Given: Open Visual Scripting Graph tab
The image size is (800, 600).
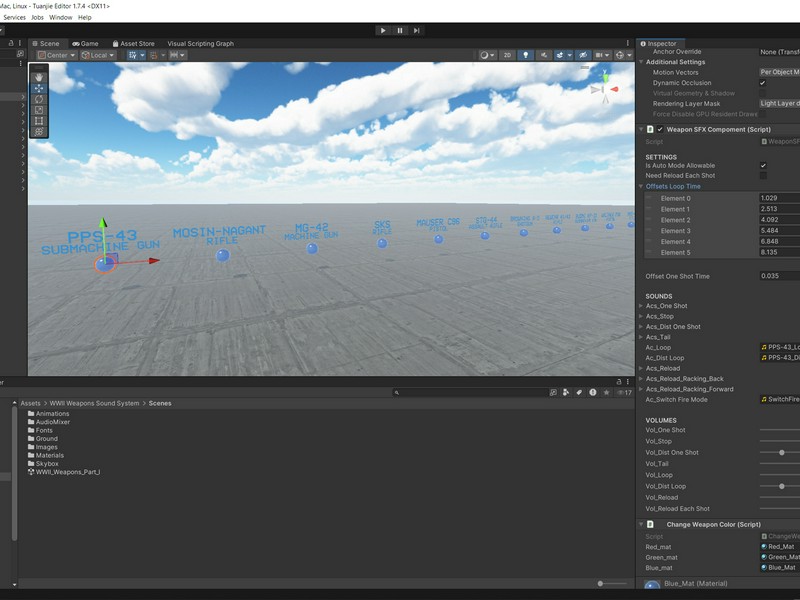Looking at the screenshot, I should pos(201,43).
